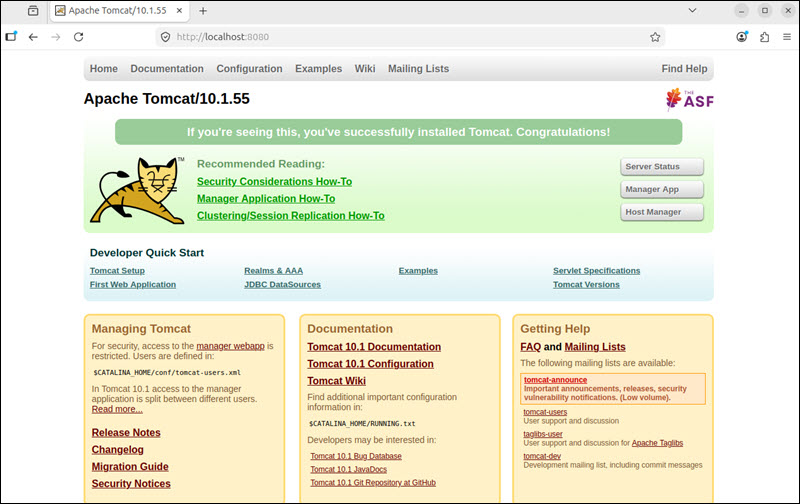
Task: Open the First Web Application link
Action: 133,285
